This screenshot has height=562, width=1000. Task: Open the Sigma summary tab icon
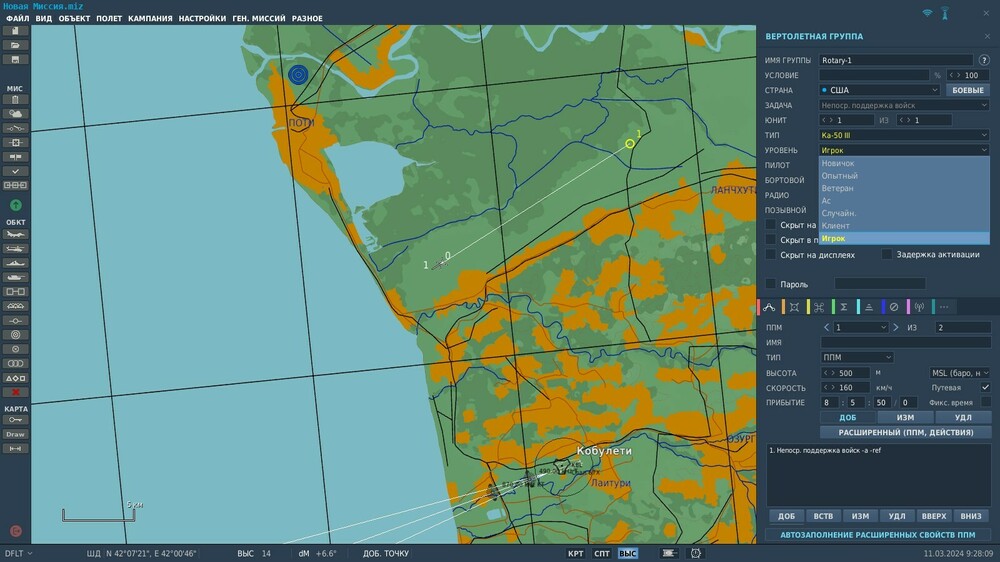point(844,307)
